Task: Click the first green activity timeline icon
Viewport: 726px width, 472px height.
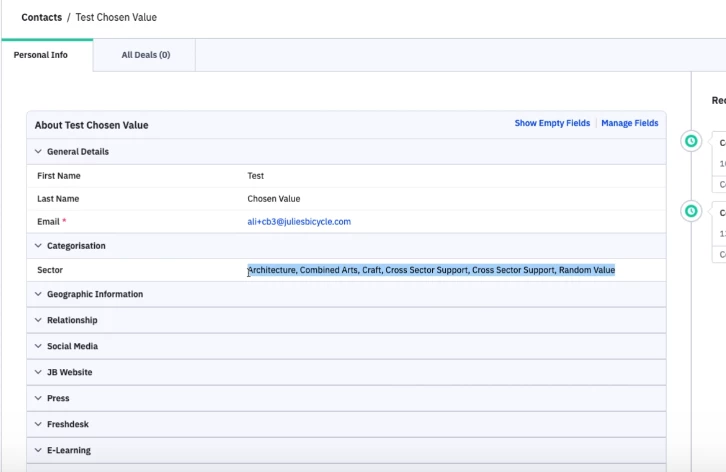Action: coord(690,141)
